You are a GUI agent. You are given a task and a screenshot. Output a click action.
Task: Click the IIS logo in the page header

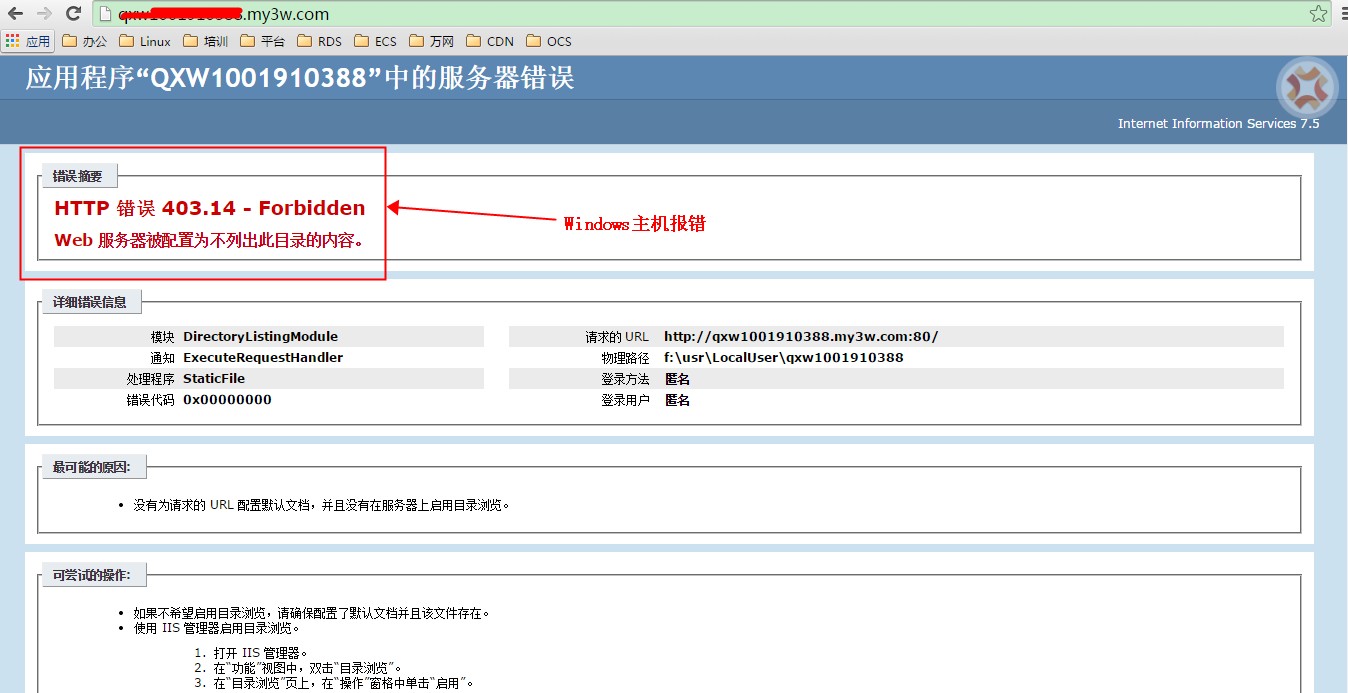(x=1306, y=88)
